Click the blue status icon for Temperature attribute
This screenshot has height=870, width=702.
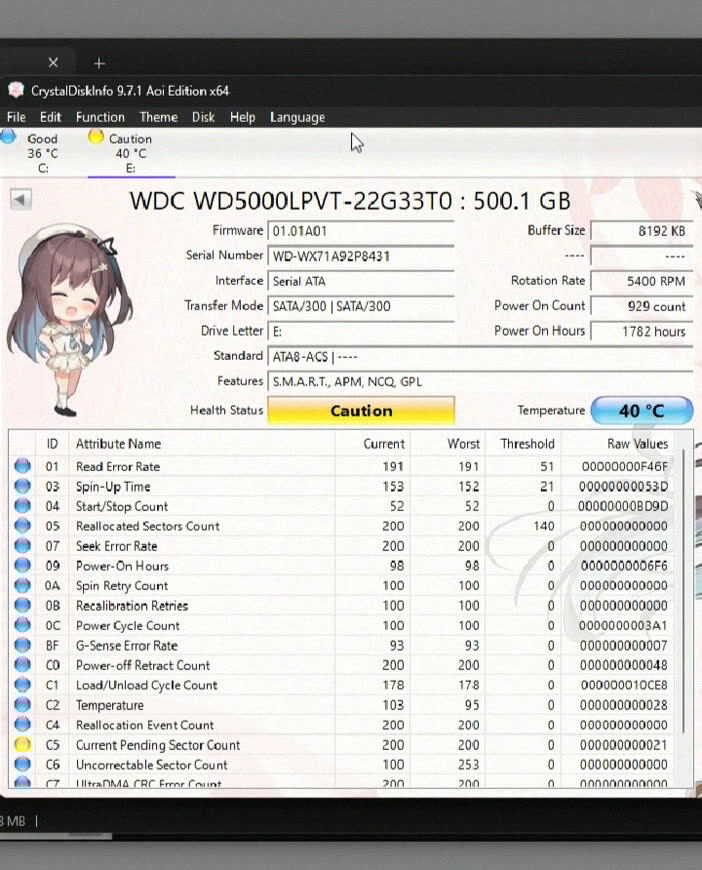pyautogui.click(x=22, y=705)
